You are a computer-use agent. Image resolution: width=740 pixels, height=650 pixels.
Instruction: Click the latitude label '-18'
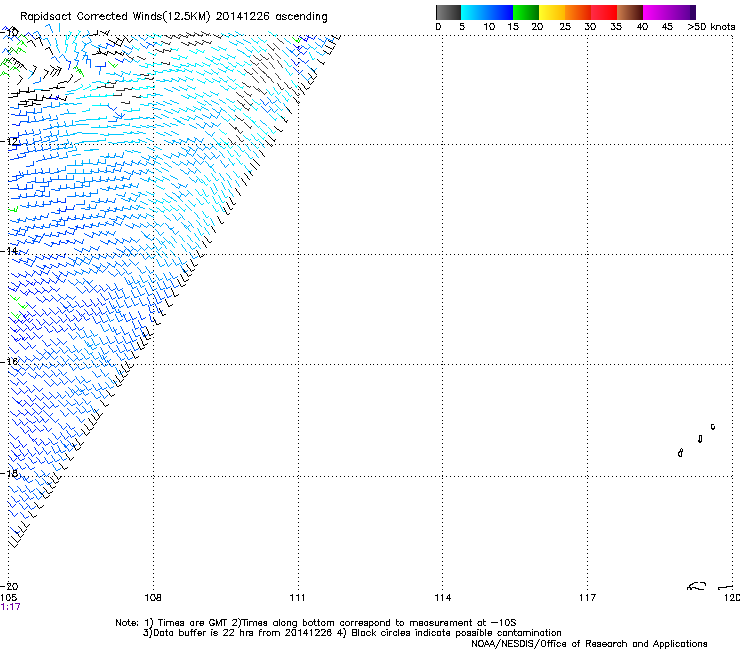coord(9,473)
